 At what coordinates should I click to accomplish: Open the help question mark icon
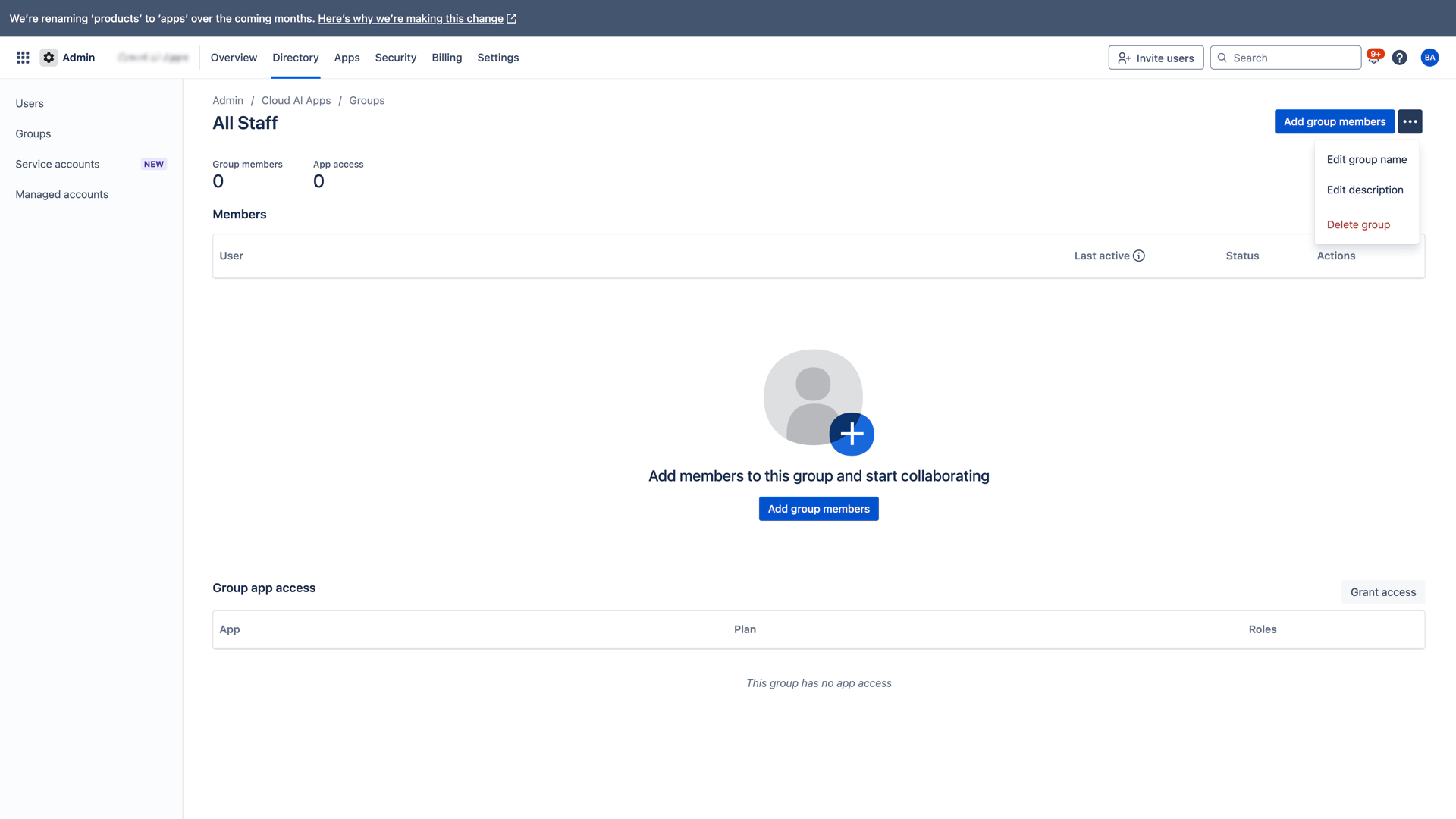(1399, 57)
